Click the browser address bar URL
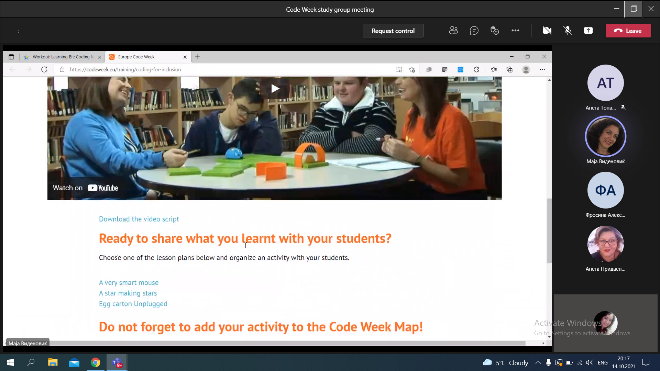Image resolution: width=660 pixels, height=371 pixels. coord(125,69)
